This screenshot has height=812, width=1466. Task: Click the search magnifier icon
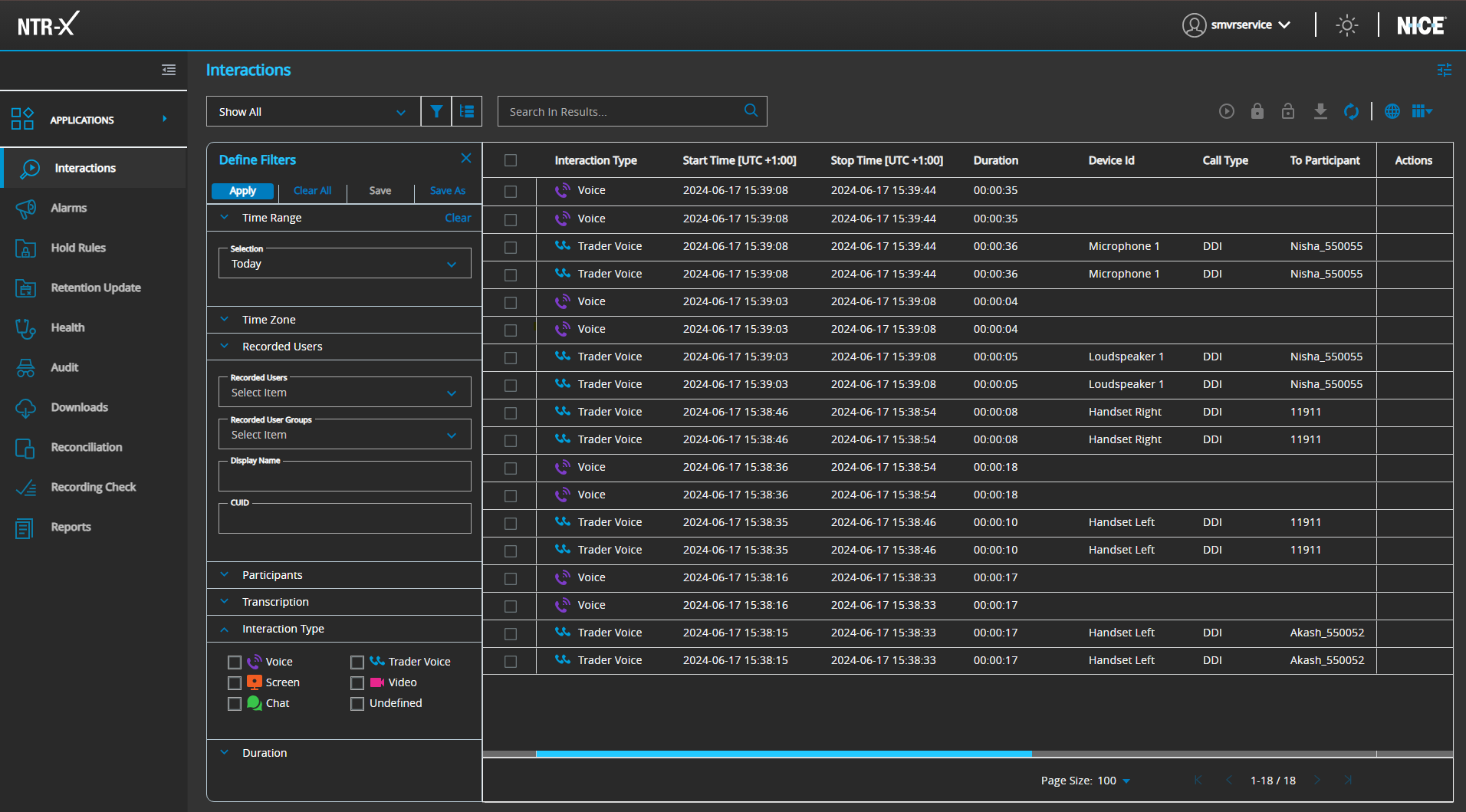(751, 110)
